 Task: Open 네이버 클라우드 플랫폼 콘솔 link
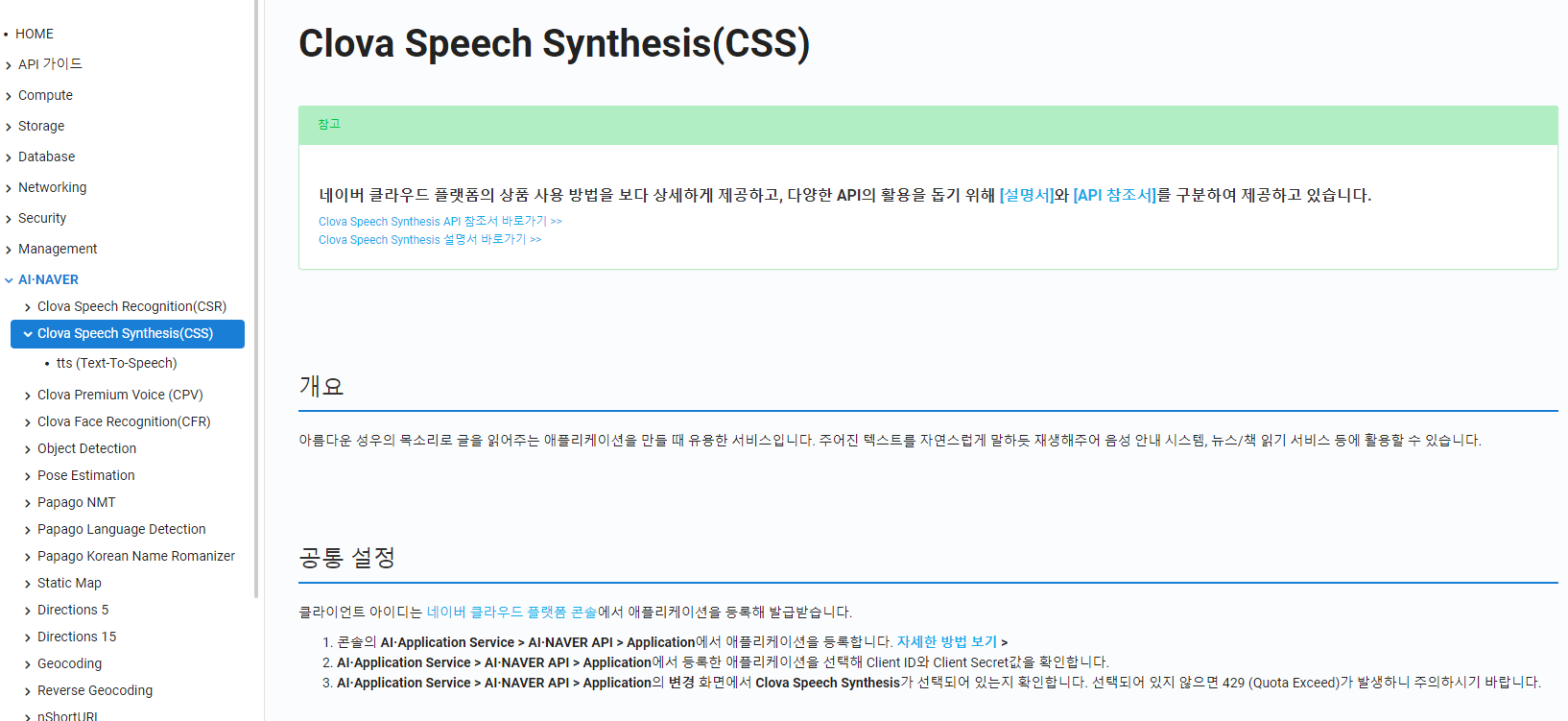tap(511, 612)
